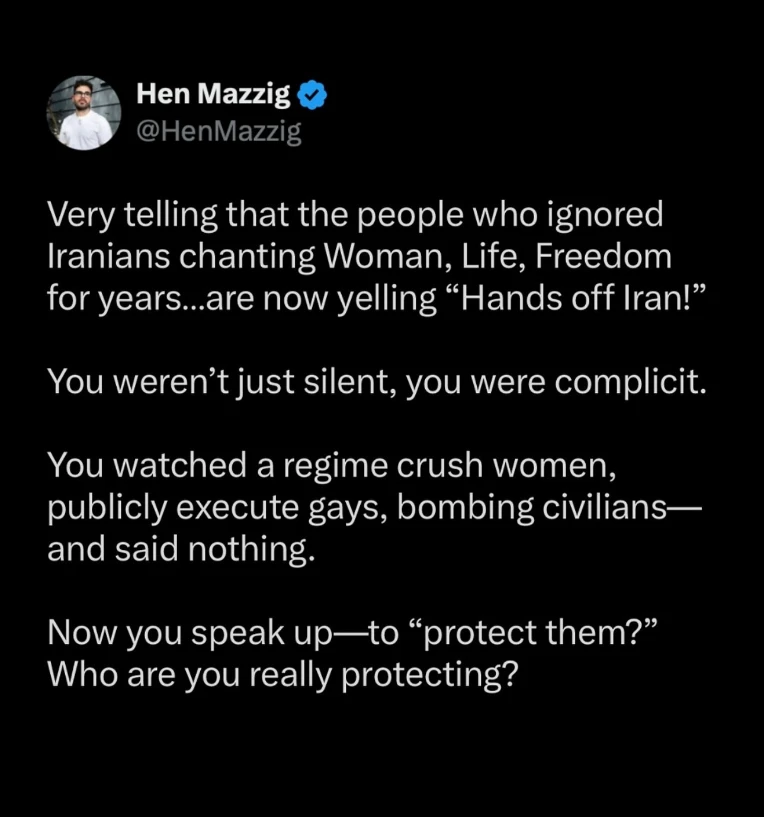Click the blue verified checkmark badge
The image size is (764, 817).
pos(312,95)
